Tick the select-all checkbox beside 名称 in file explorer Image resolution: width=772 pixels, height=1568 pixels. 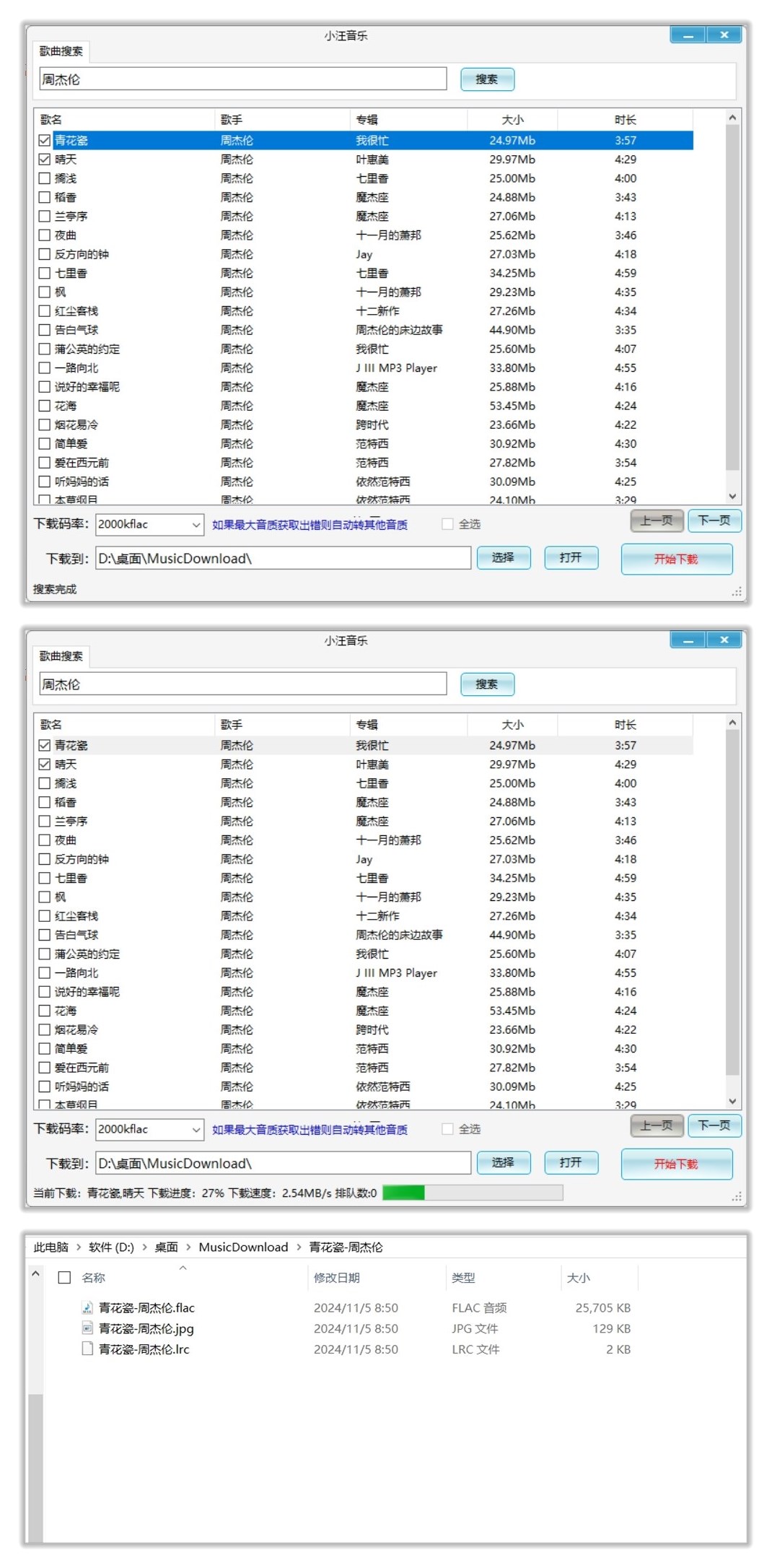pyautogui.click(x=64, y=1277)
